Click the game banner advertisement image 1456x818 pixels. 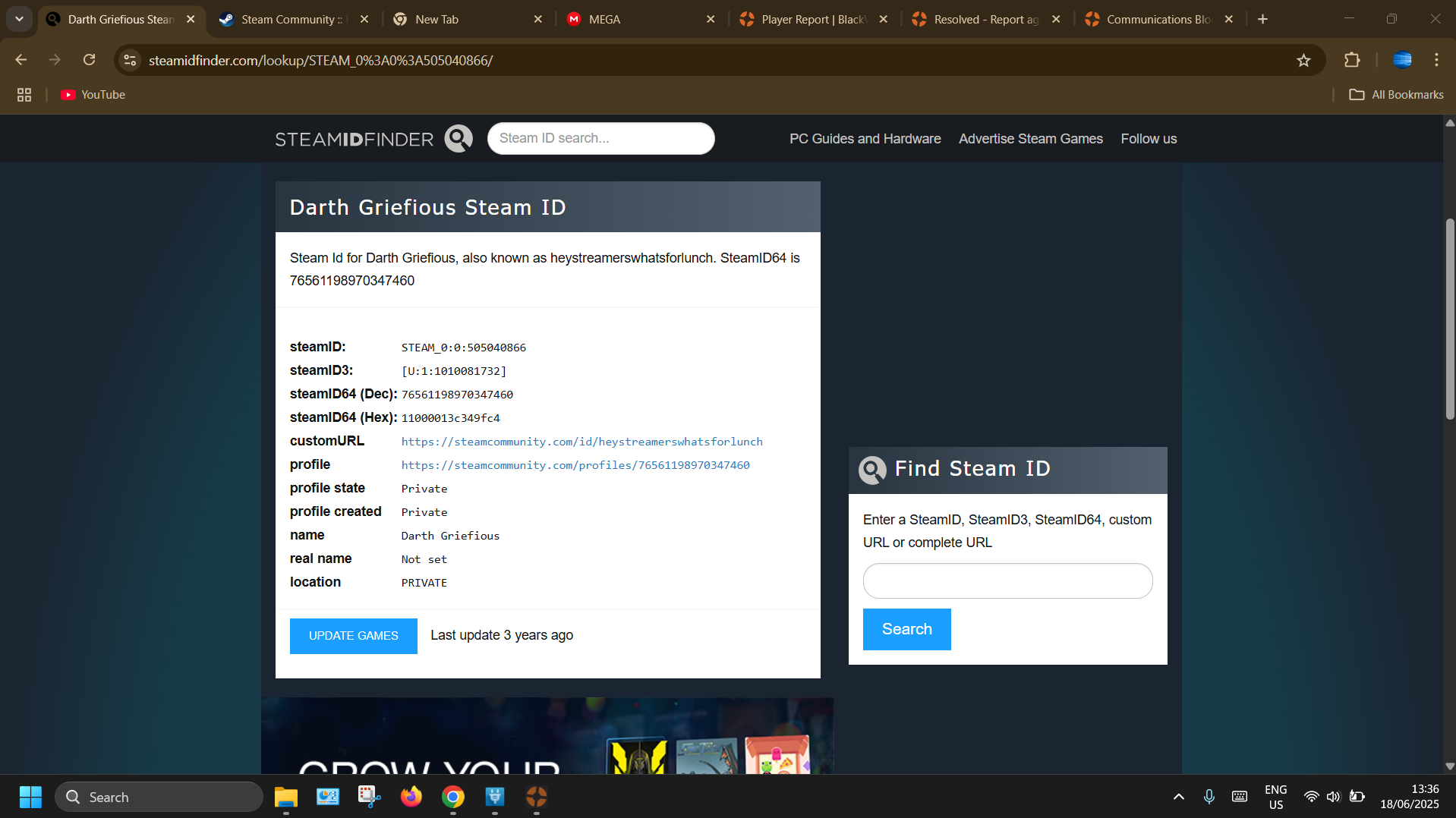(x=547, y=736)
